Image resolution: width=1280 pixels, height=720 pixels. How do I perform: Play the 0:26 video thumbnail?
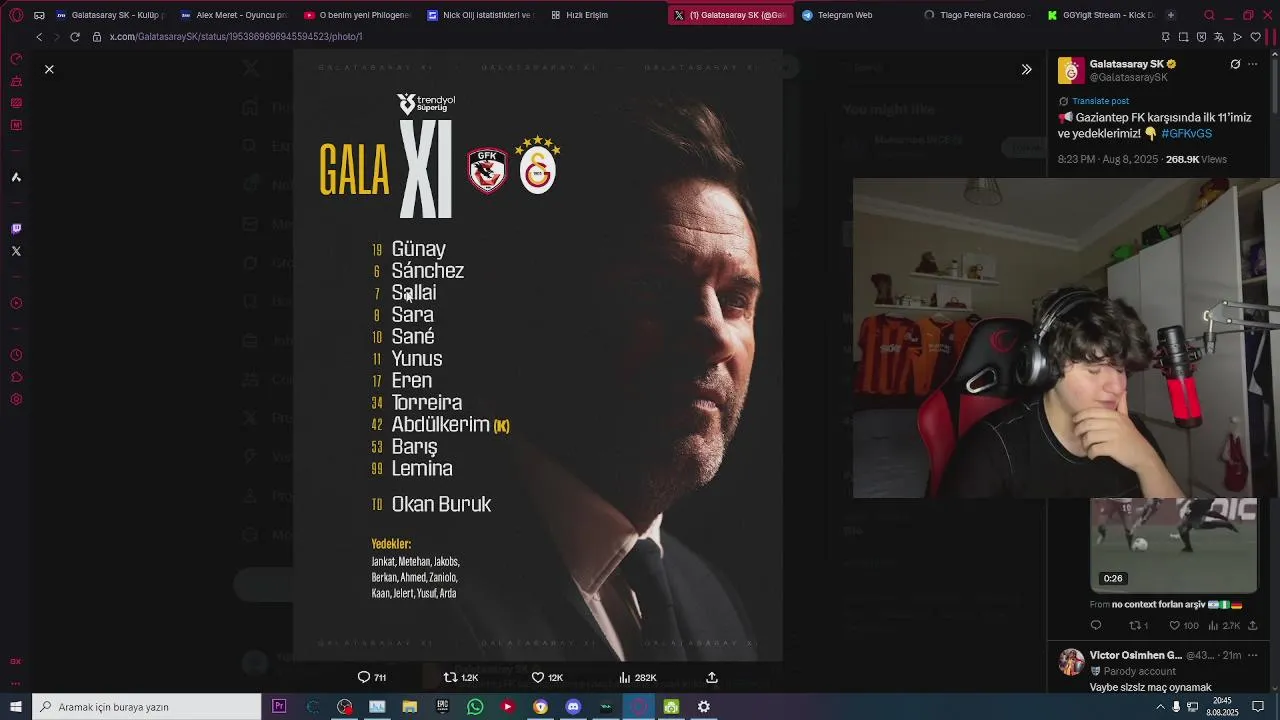coord(1173,545)
